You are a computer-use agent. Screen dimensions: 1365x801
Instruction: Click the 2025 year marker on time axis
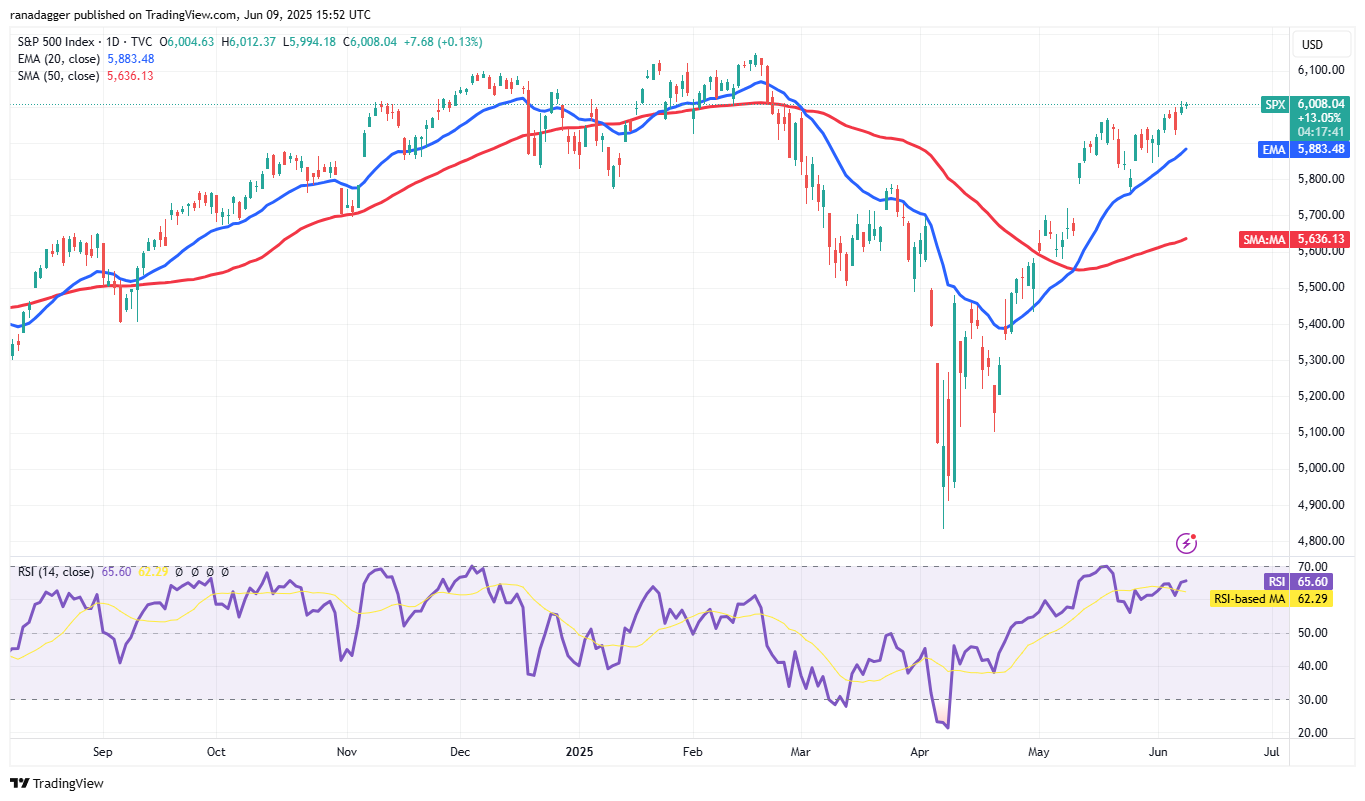click(578, 749)
